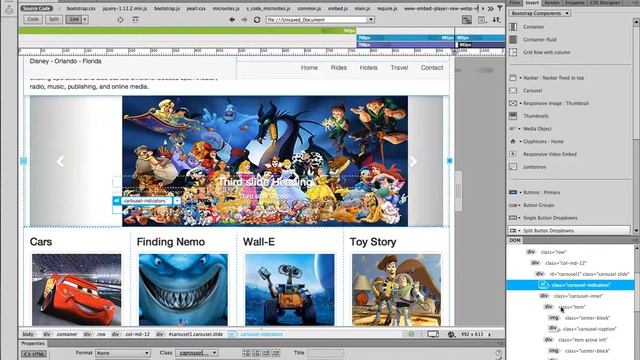Switch to the Snippets panel tab
This screenshot has height=360, width=640.
[x=574, y=2]
